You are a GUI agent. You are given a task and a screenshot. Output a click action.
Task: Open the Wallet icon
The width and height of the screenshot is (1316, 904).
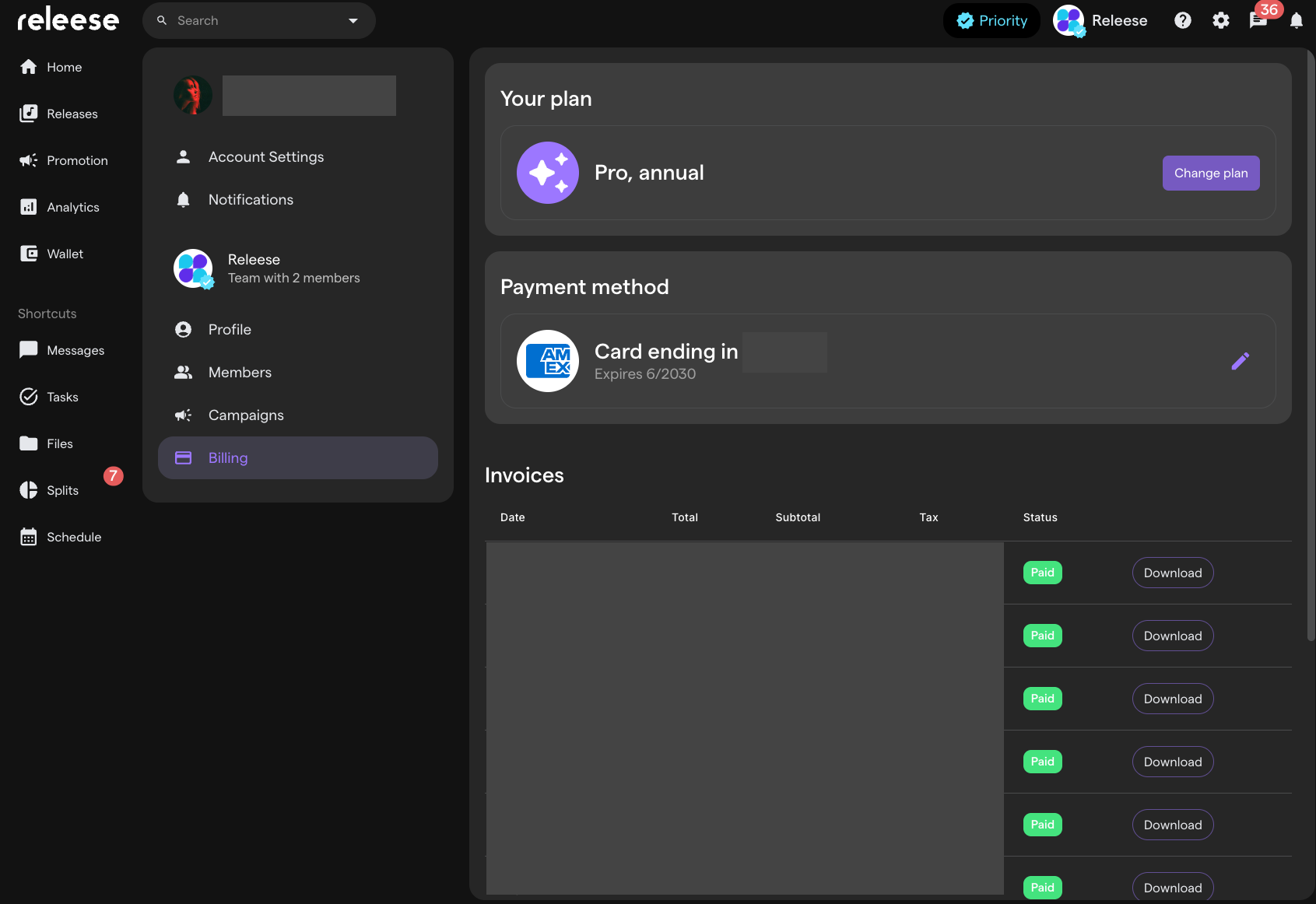coord(29,254)
